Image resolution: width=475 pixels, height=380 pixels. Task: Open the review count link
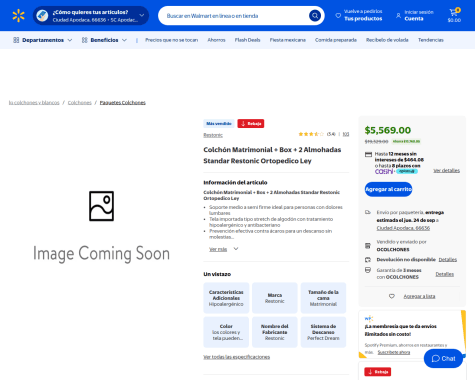point(346,134)
